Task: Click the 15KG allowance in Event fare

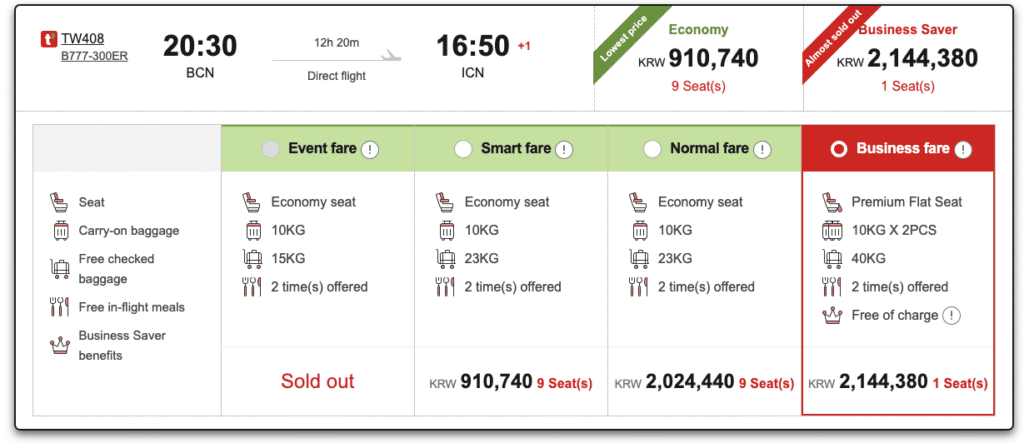Action: (x=288, y=259)
